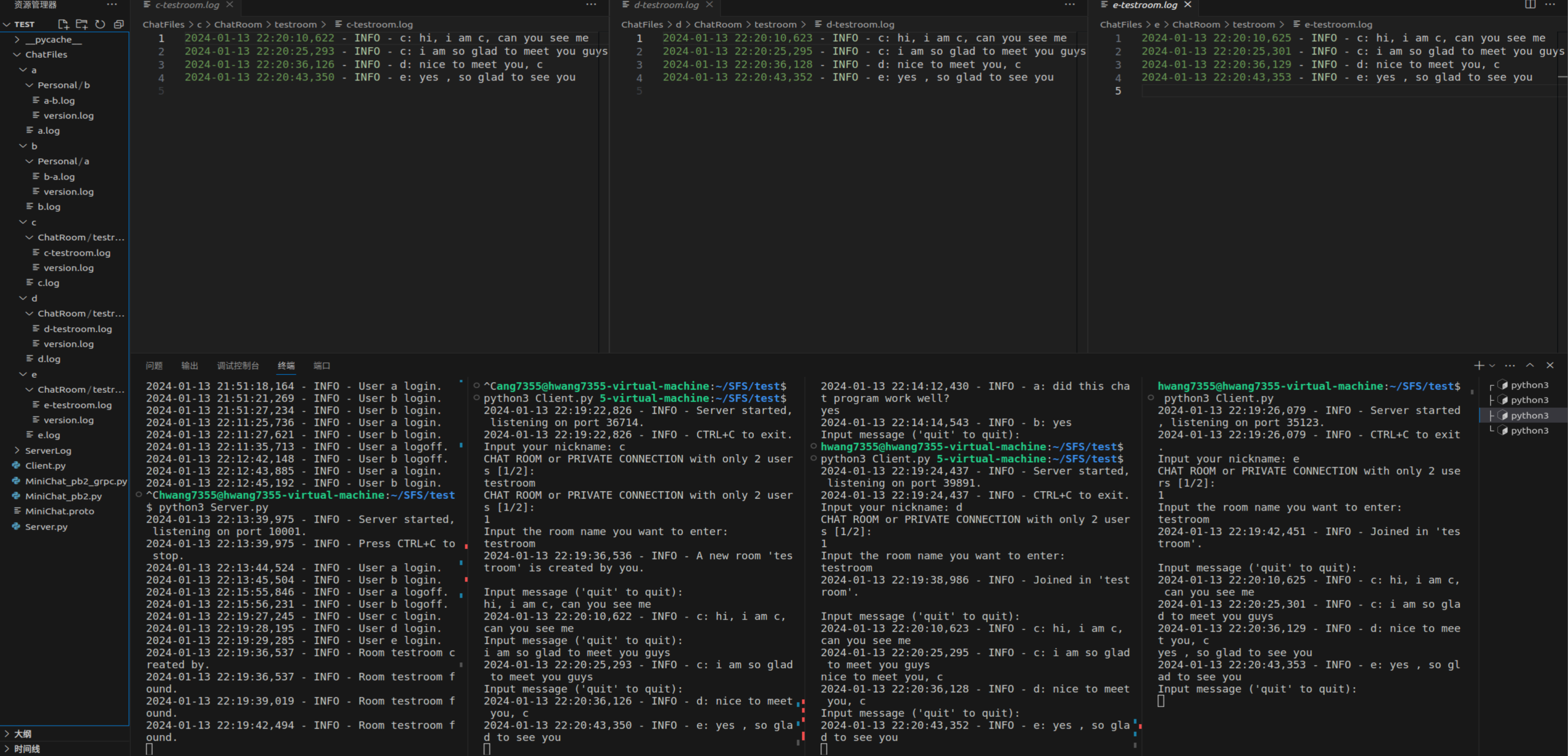Click the testroom breadcrumb in c-testroom.log editor
This screenshot has height=756, width=1568.
295,24
